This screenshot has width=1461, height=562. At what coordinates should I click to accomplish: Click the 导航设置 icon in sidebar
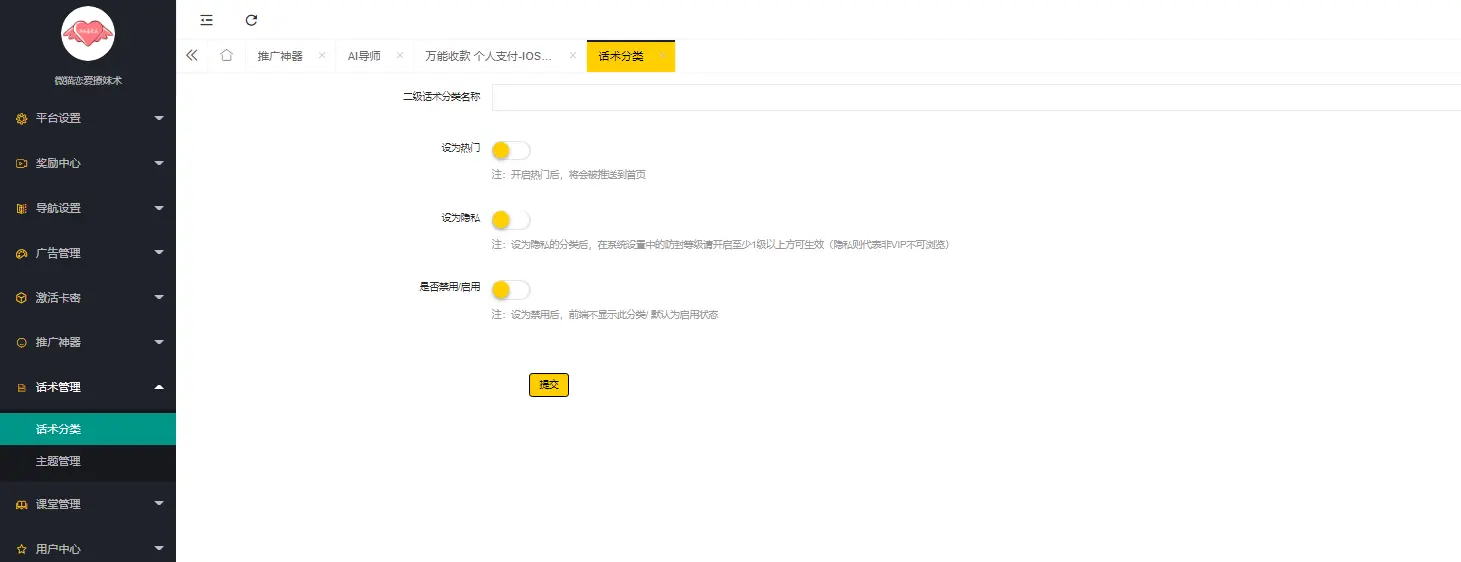click(21, 208)
